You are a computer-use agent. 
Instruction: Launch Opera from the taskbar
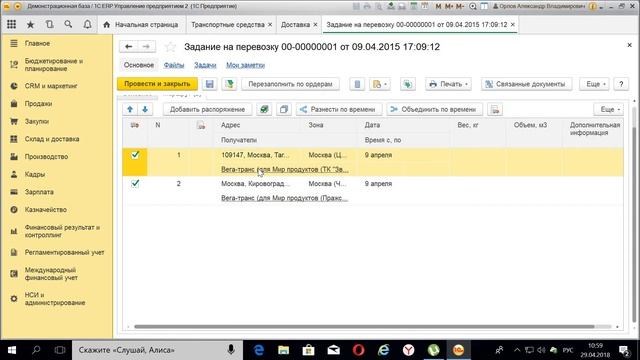click(x=358, y=350)
